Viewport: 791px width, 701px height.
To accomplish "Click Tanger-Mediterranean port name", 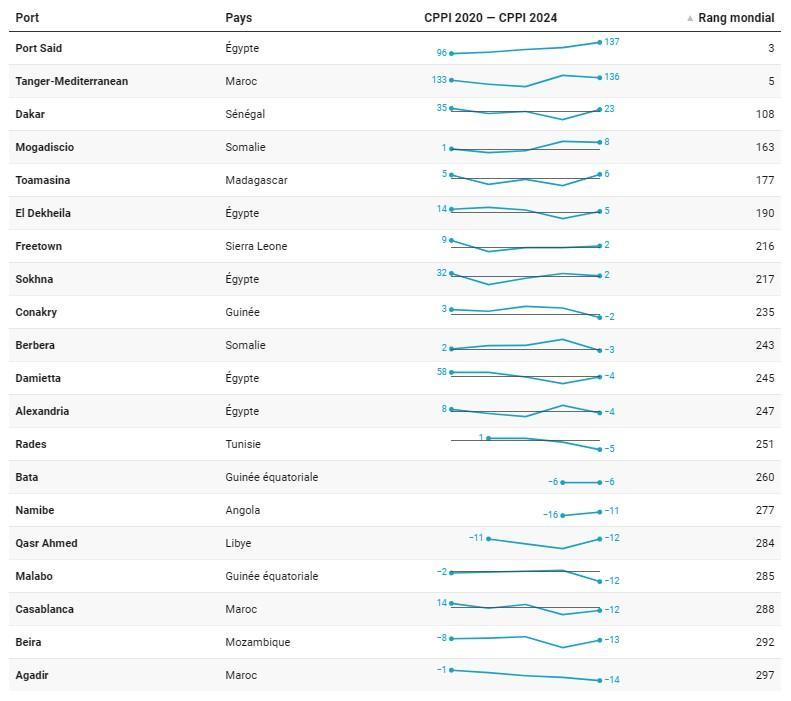I will 71,81.
